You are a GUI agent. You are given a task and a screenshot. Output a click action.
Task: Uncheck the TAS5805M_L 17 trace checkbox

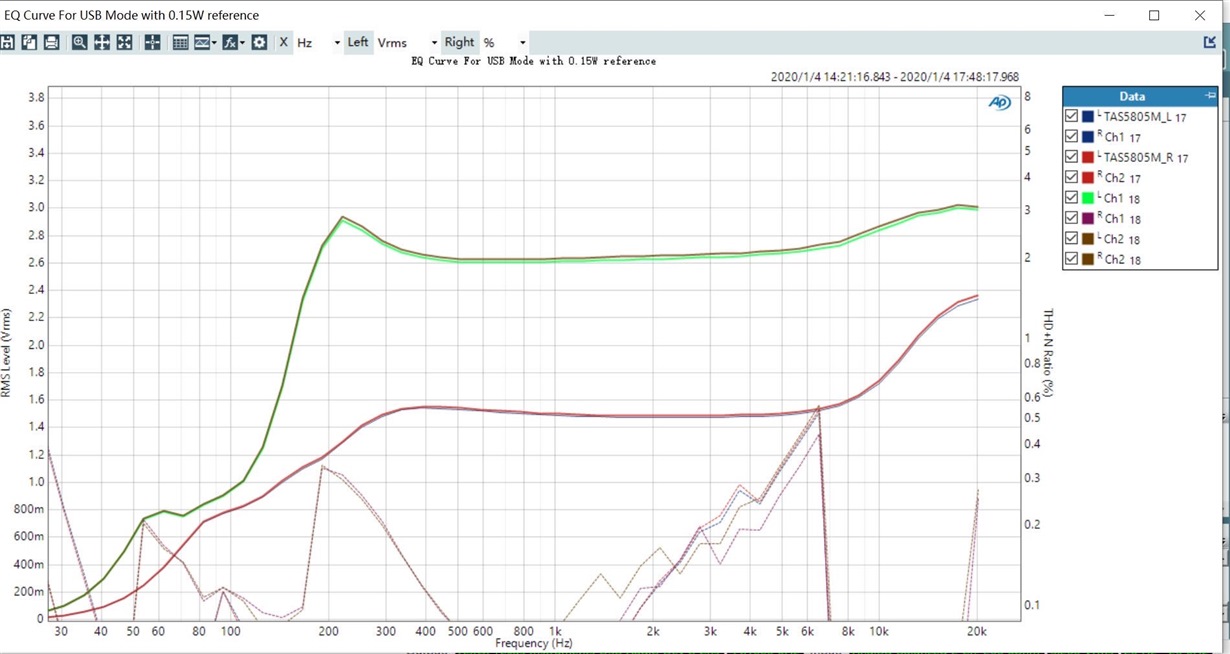click(x=1072, y=117)
